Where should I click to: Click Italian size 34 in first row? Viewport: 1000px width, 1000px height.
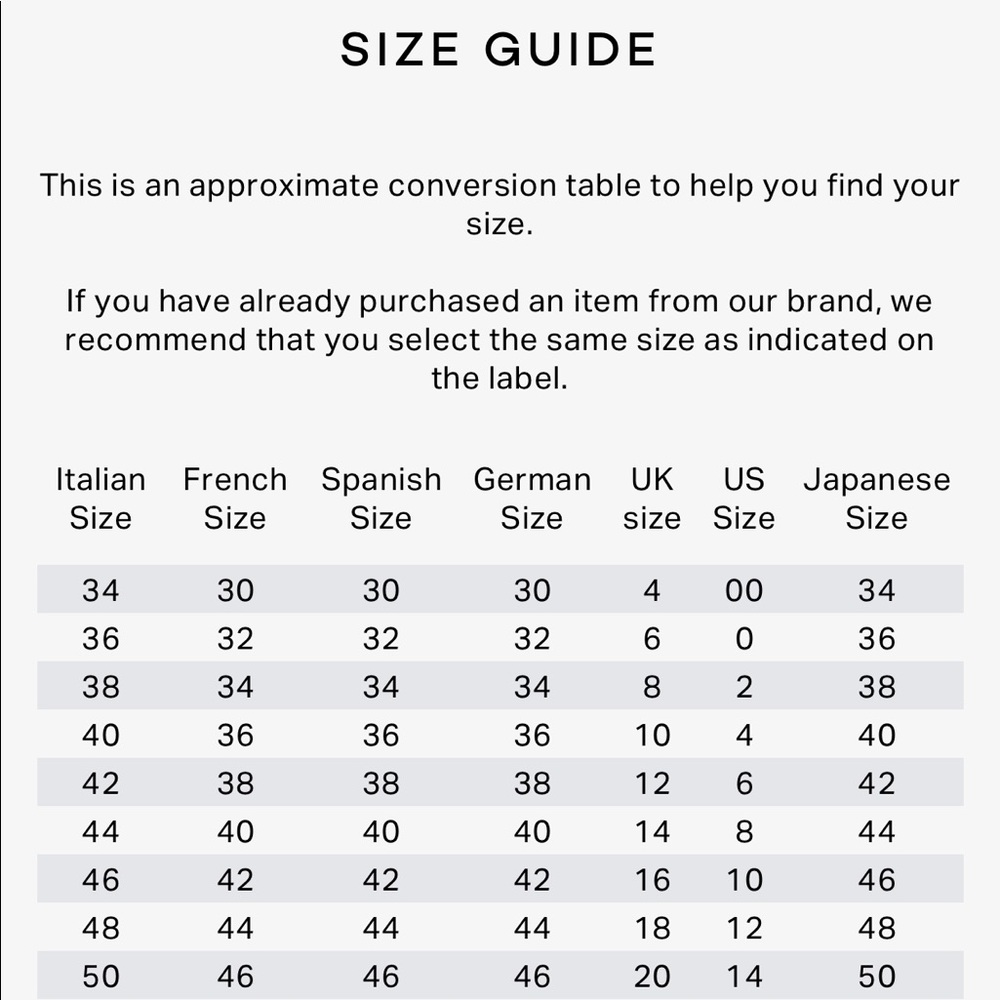pyautogui.click(x=100, y=590)
